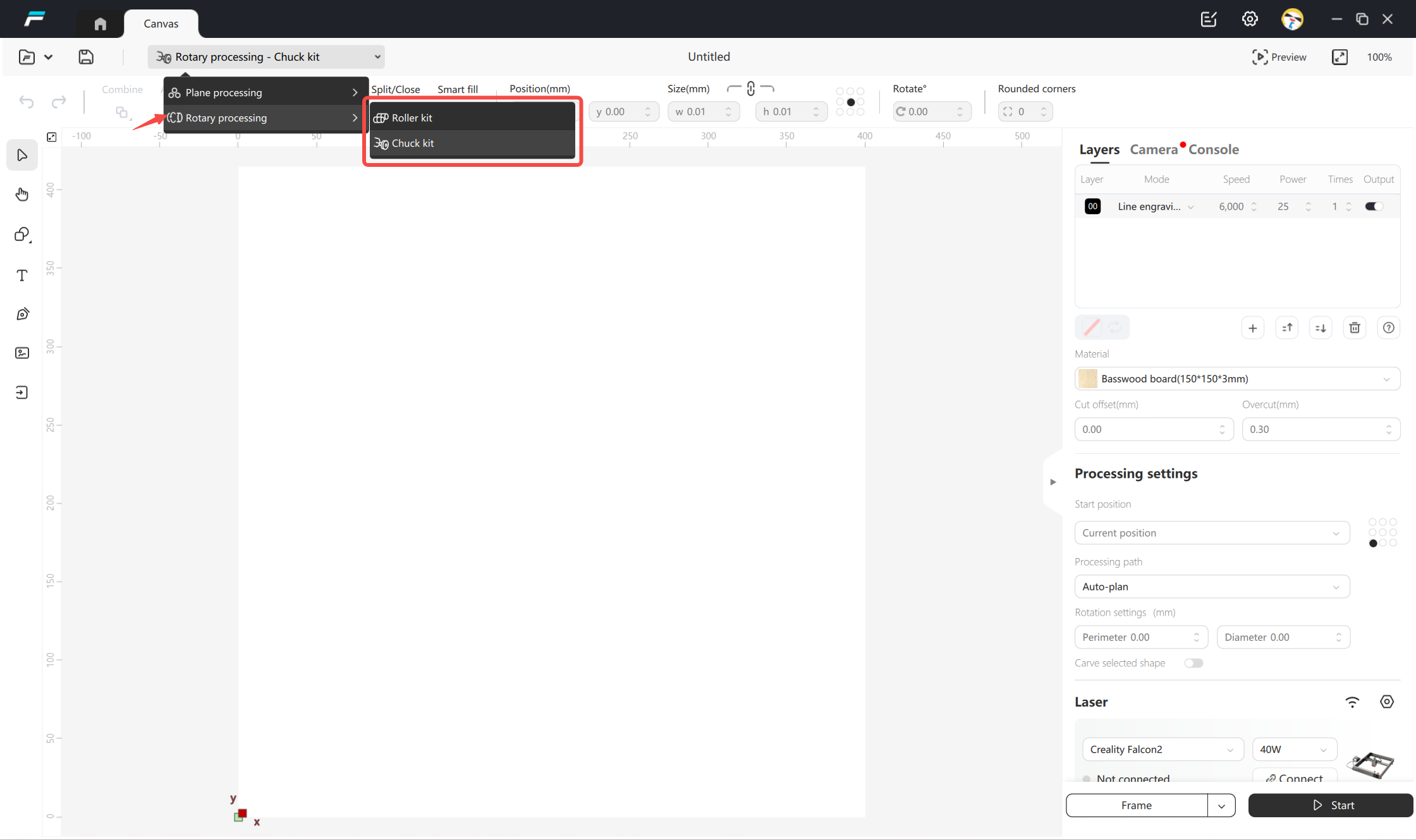Open the Material Basswood board dropdown

pyautogui.click(x=1236, y=379)
